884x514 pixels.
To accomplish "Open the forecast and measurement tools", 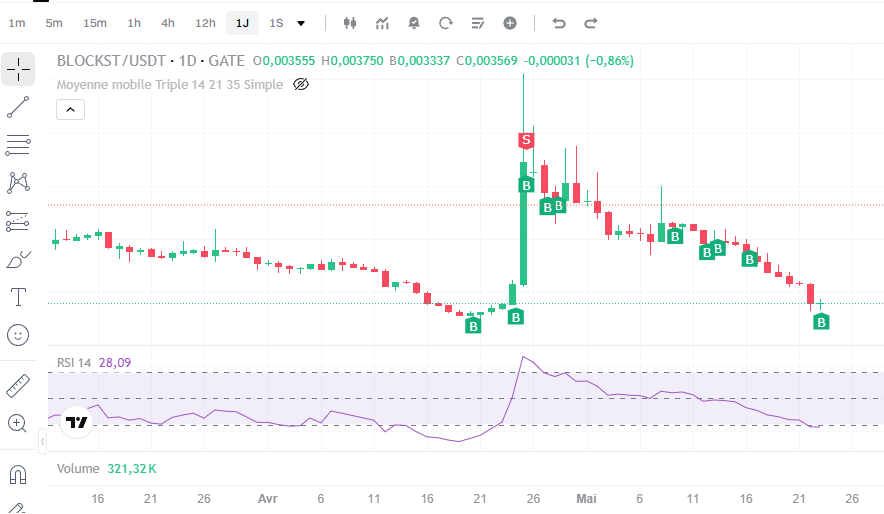I will (x=18, y=221).
